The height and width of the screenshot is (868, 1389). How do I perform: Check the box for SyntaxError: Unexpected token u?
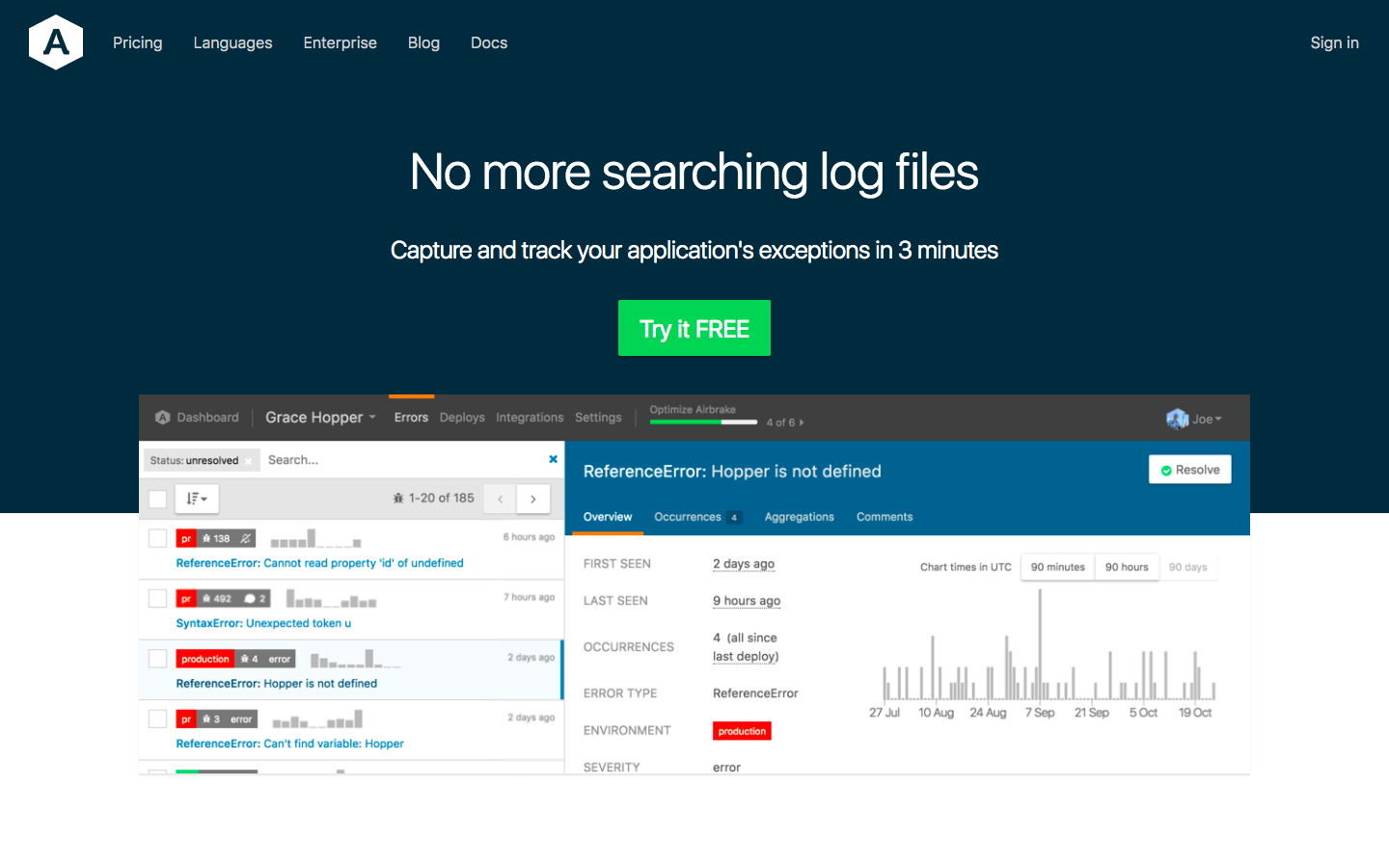(x=157, y=599)
